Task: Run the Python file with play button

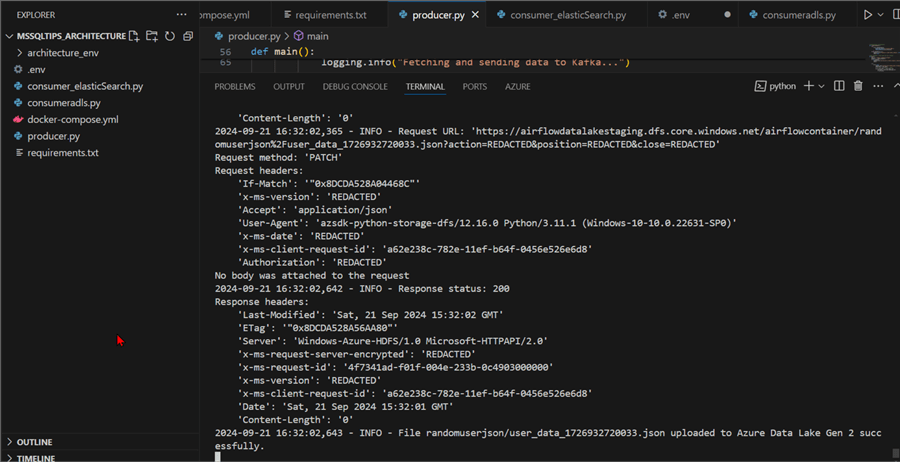Action: (868, 15)
